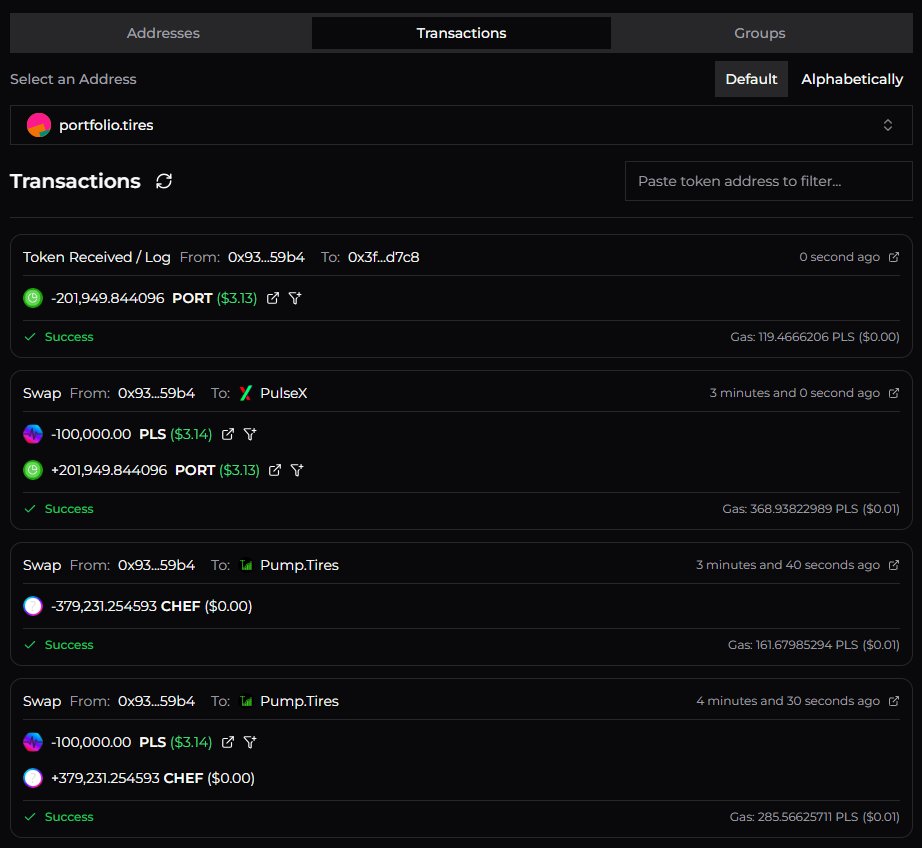Open PLS token link in Pump.Tires swap
The image size is (922, 848).
(228, 742)
